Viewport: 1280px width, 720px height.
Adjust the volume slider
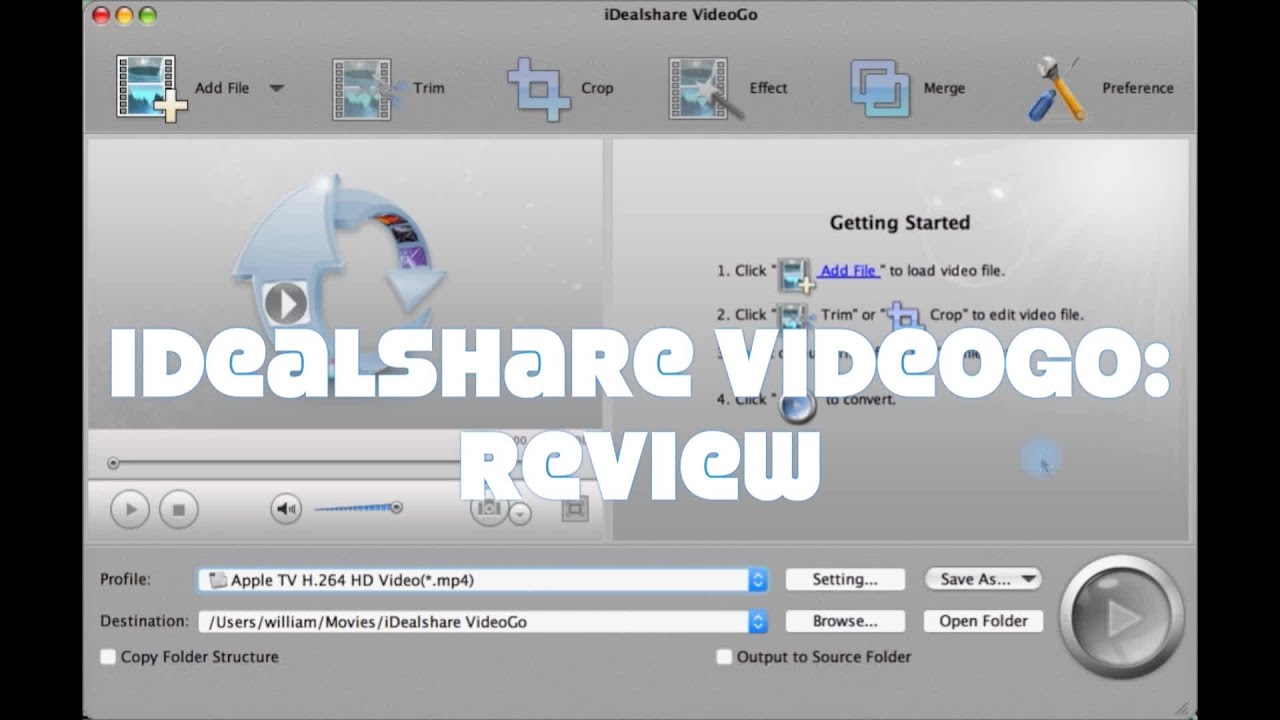[358, 508]
